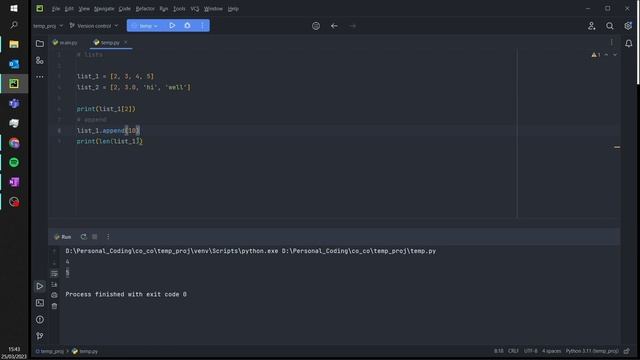Click the print icon in Run console
The height and width of the screenshot is (360, 640).
pyautogui.click(x=54, y=295)
